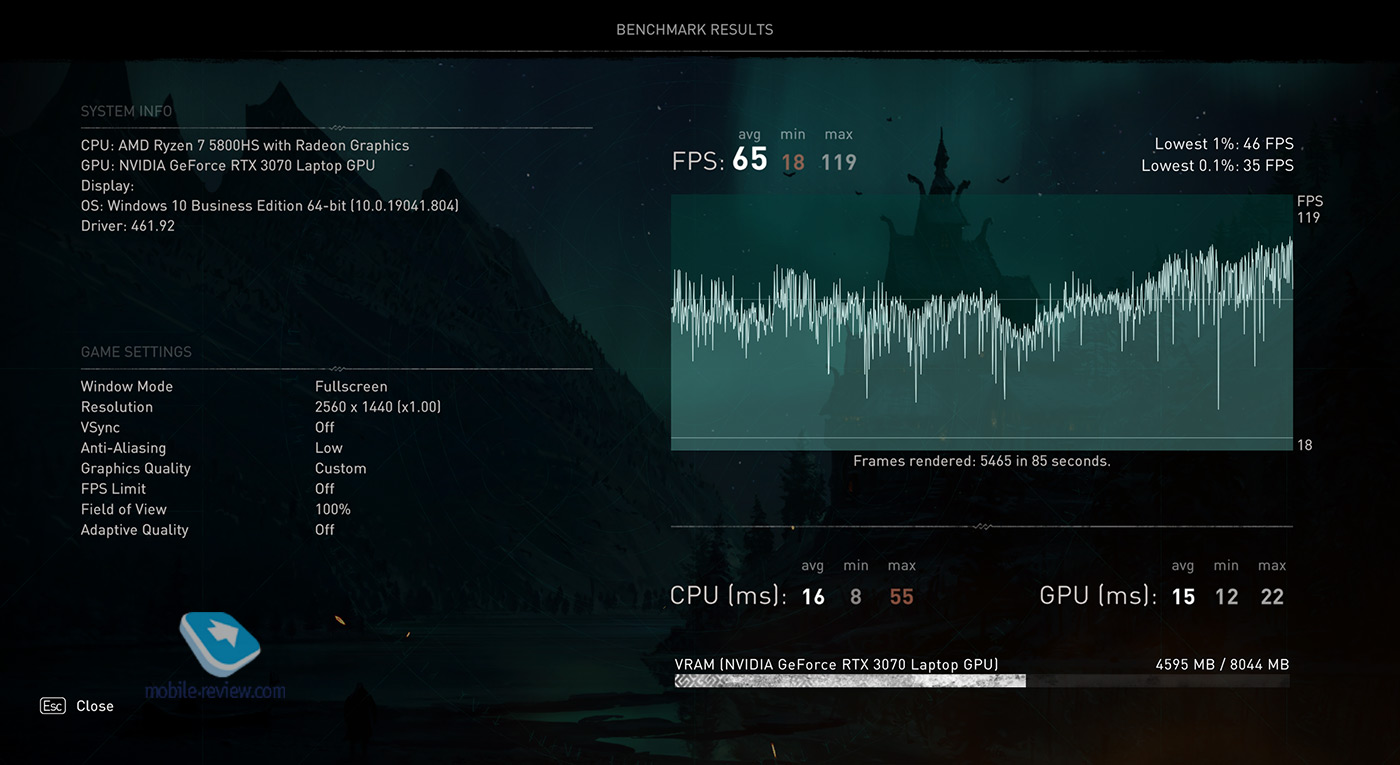
Task: Click the CPU maximum value 55
Action: coord(901,597)
